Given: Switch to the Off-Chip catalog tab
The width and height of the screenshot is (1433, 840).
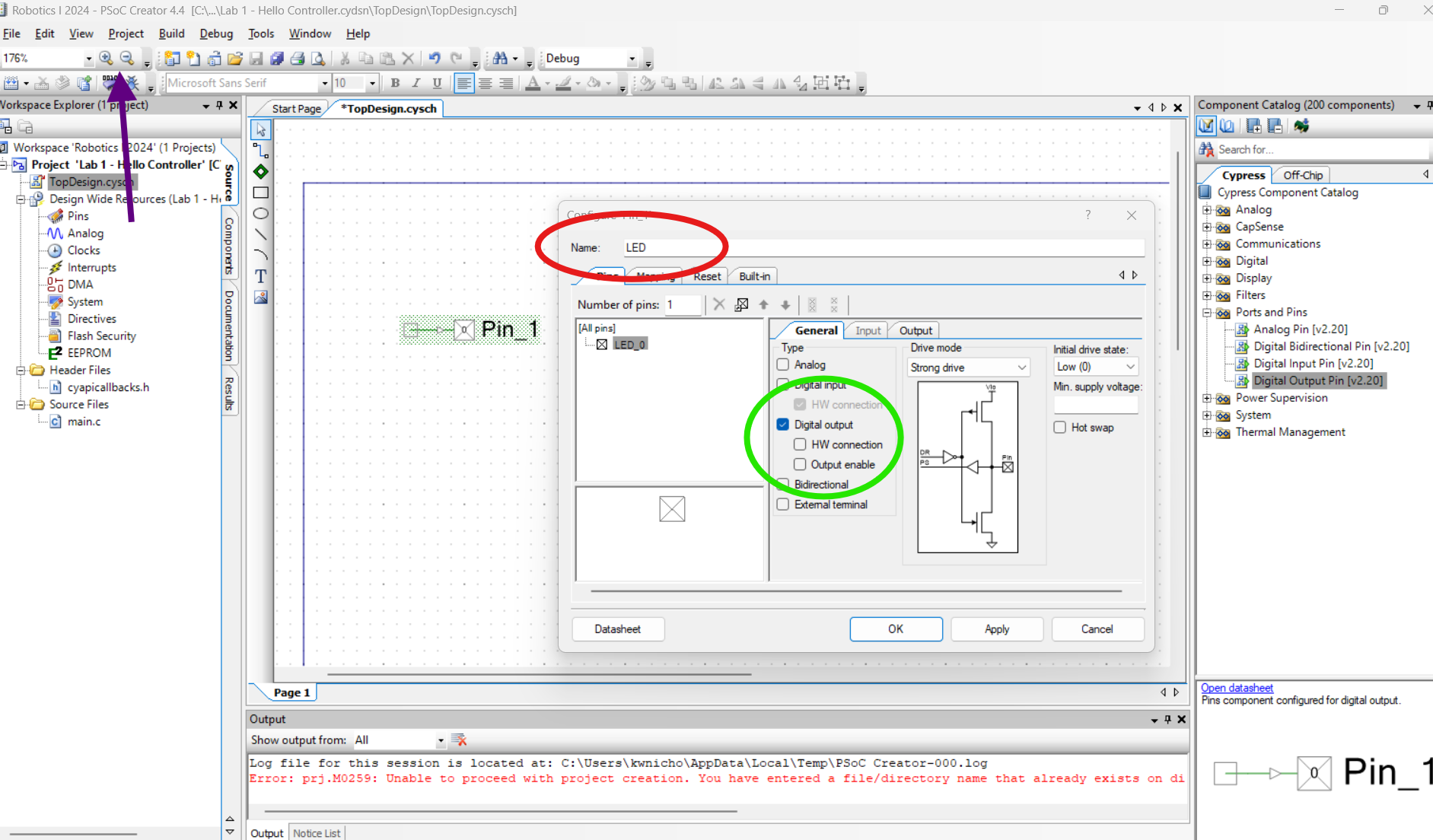Looking at the screenshot, I should pyautogui.click(x=1303, y=175).
